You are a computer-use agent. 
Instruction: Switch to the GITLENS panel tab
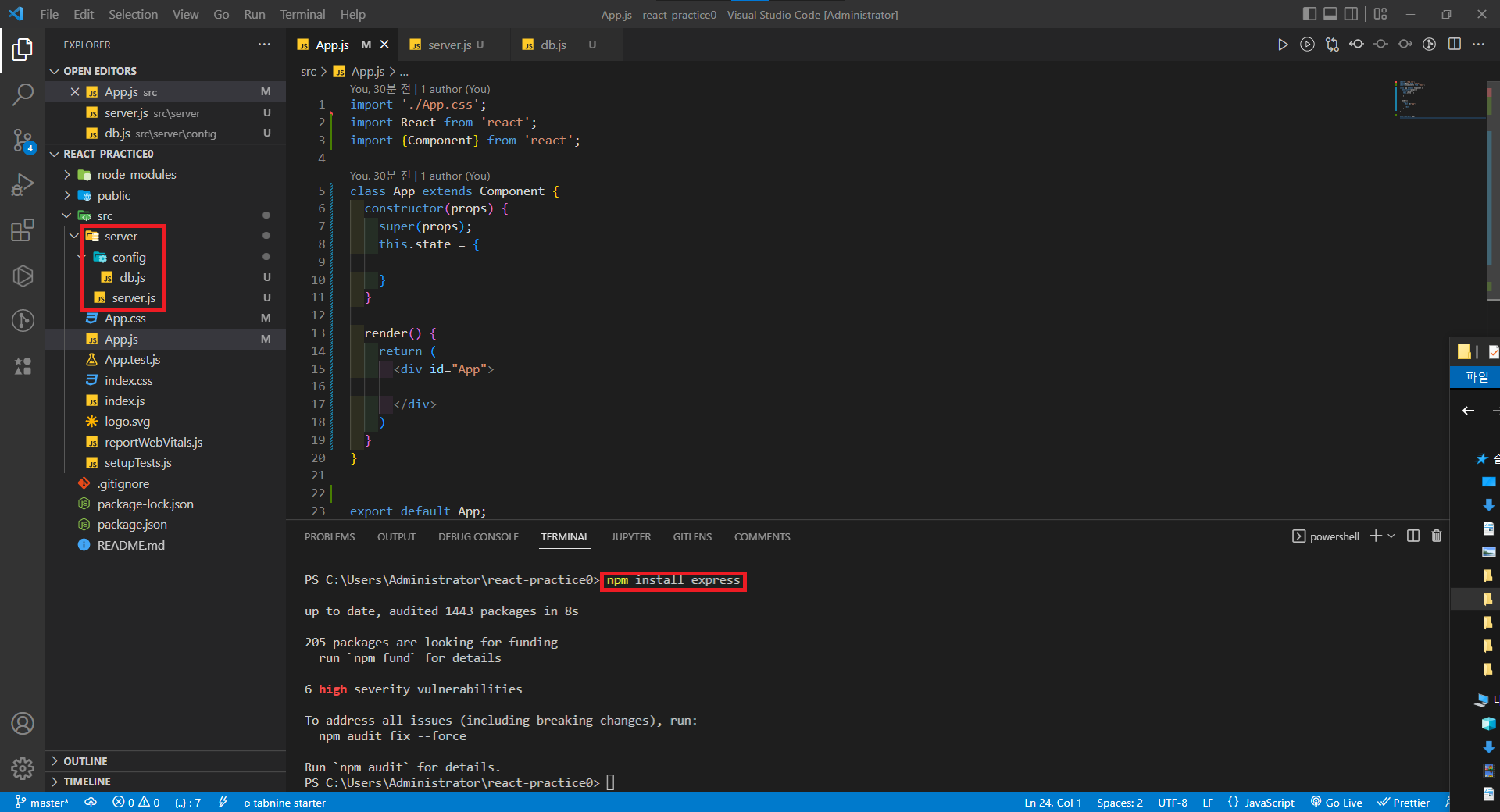(692, 536)
